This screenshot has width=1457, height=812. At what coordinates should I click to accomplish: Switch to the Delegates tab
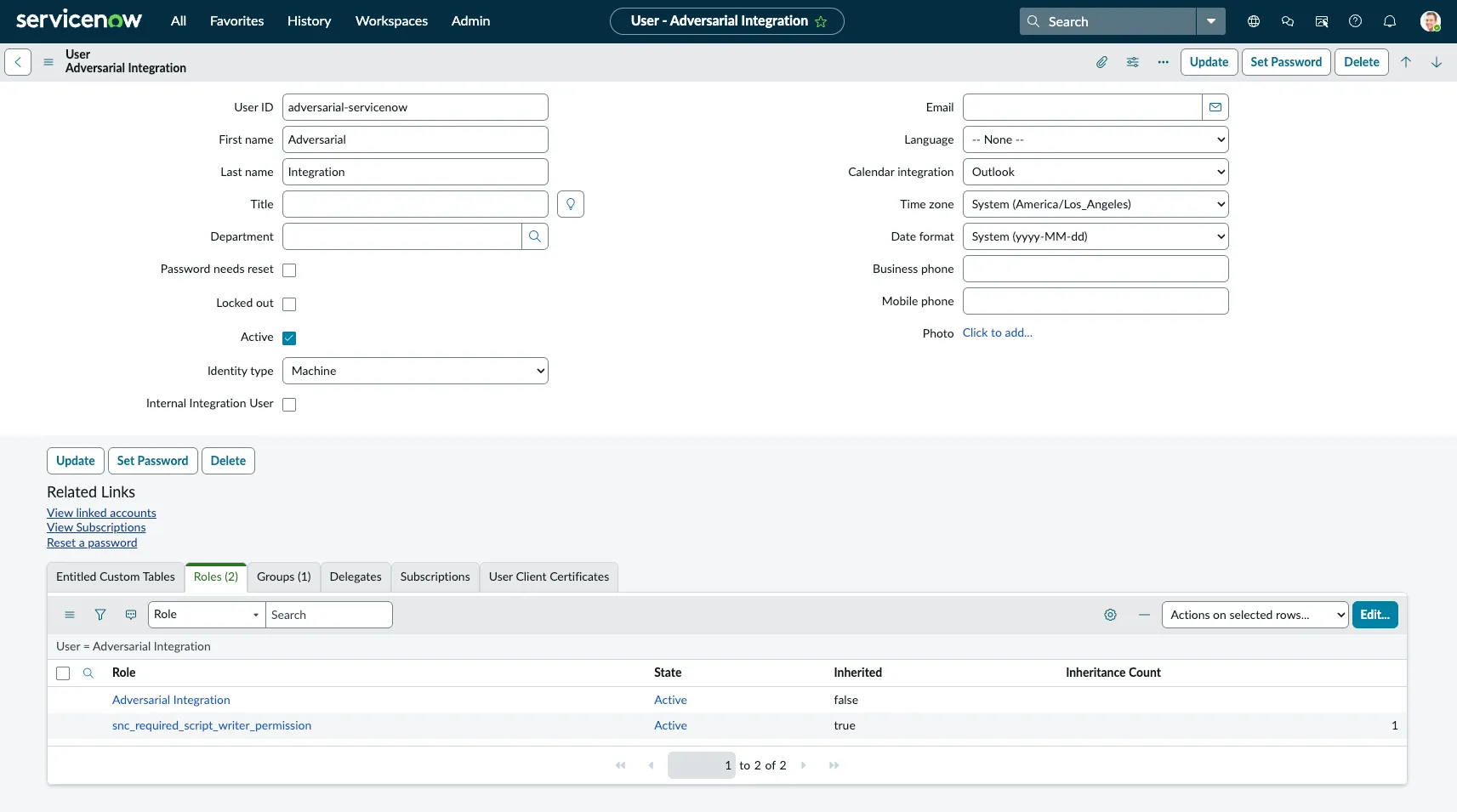(x=356, y=576)
